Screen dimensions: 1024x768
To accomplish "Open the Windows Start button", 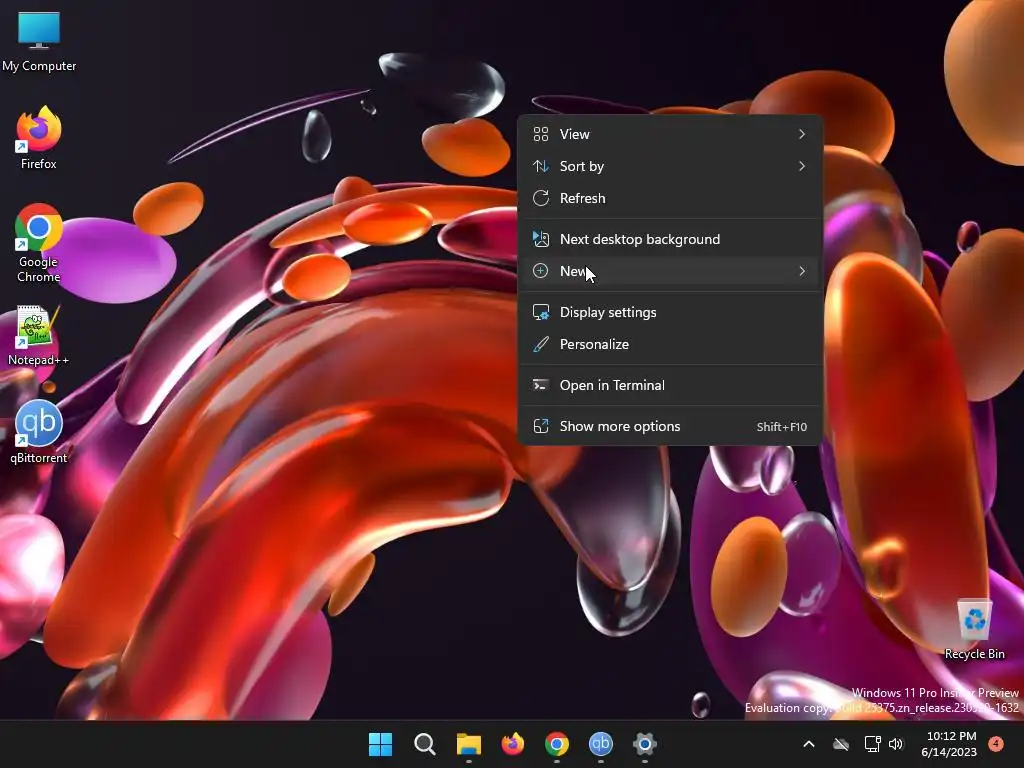I will tap(380, 744).
